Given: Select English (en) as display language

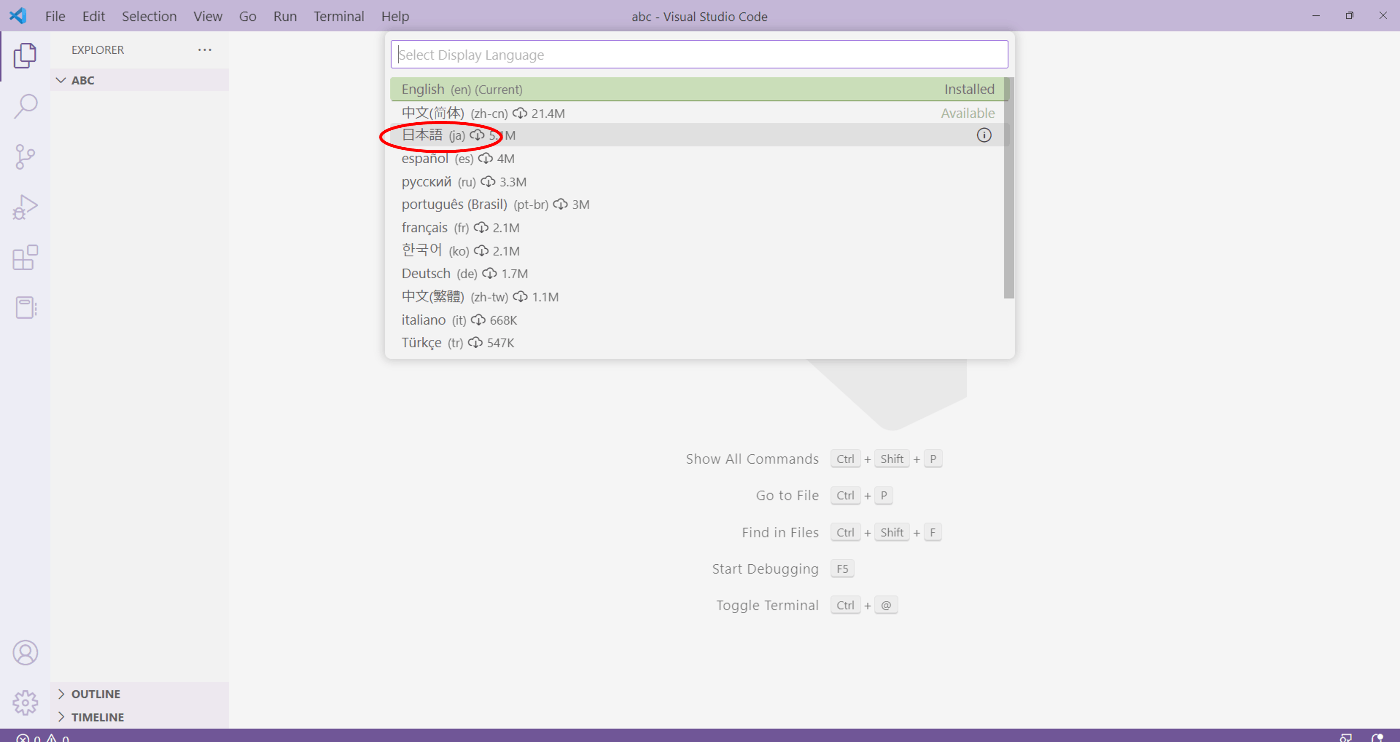Looking at the screenshot, I should [697, 89].
